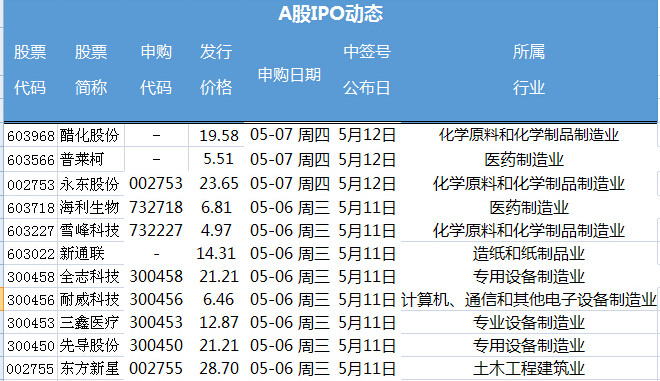Click the 5月12日 cell in 永东股份 row
Image resolution: width=660 pixels, height=381 pixels.
click(367, 184)
